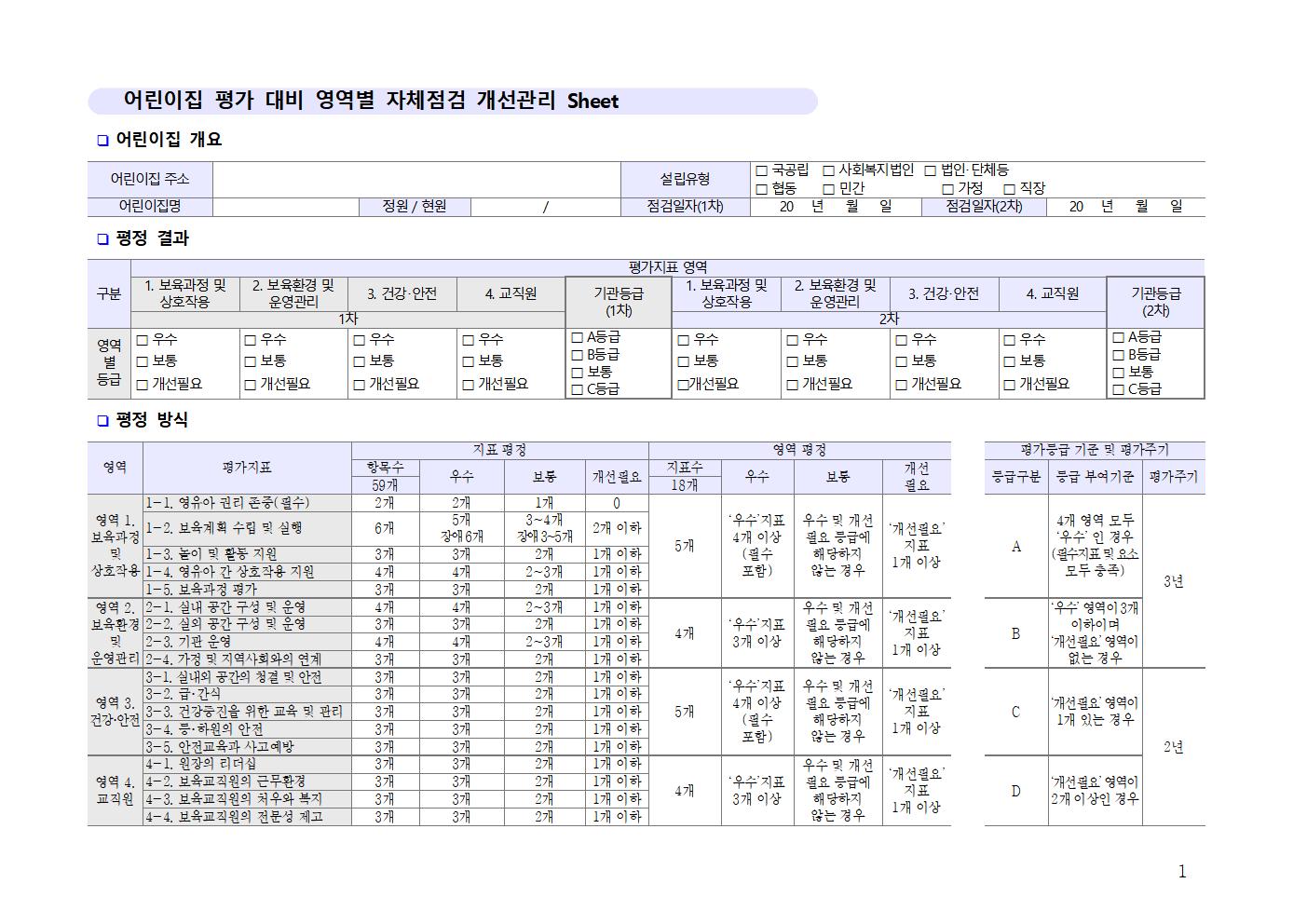Click the blank 어린이집명 field
The width and height of the screenshot is (1307, 924).
click(285, 207)
